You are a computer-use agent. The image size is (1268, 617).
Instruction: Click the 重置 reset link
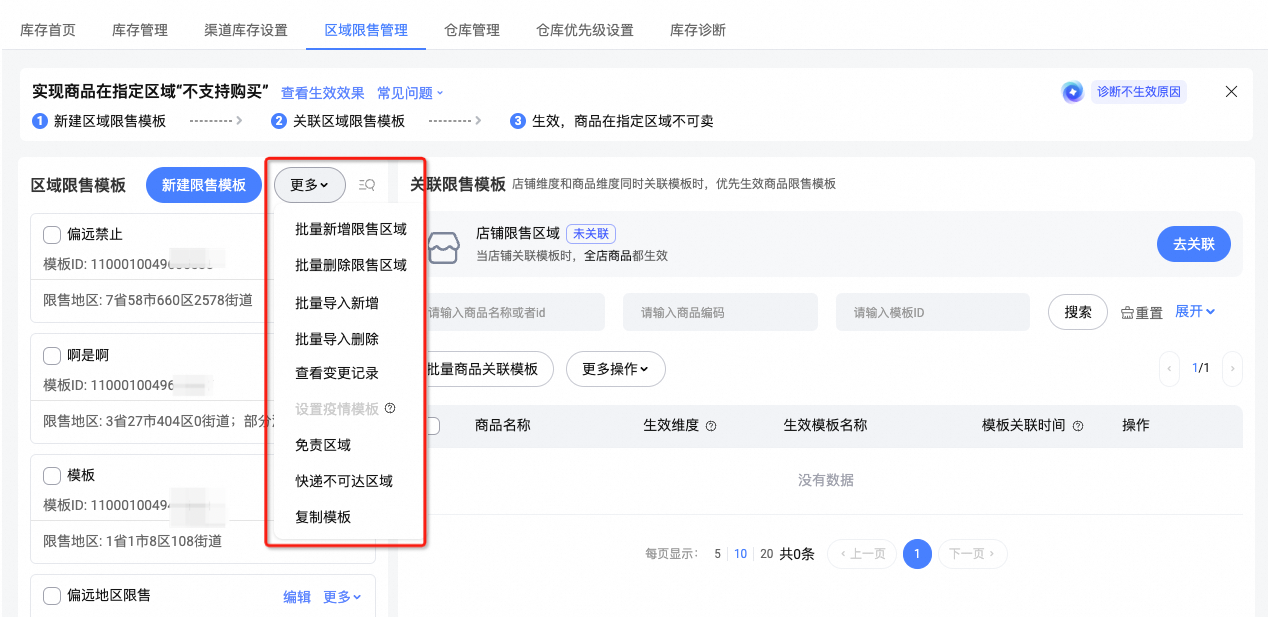click(1142, 313)
